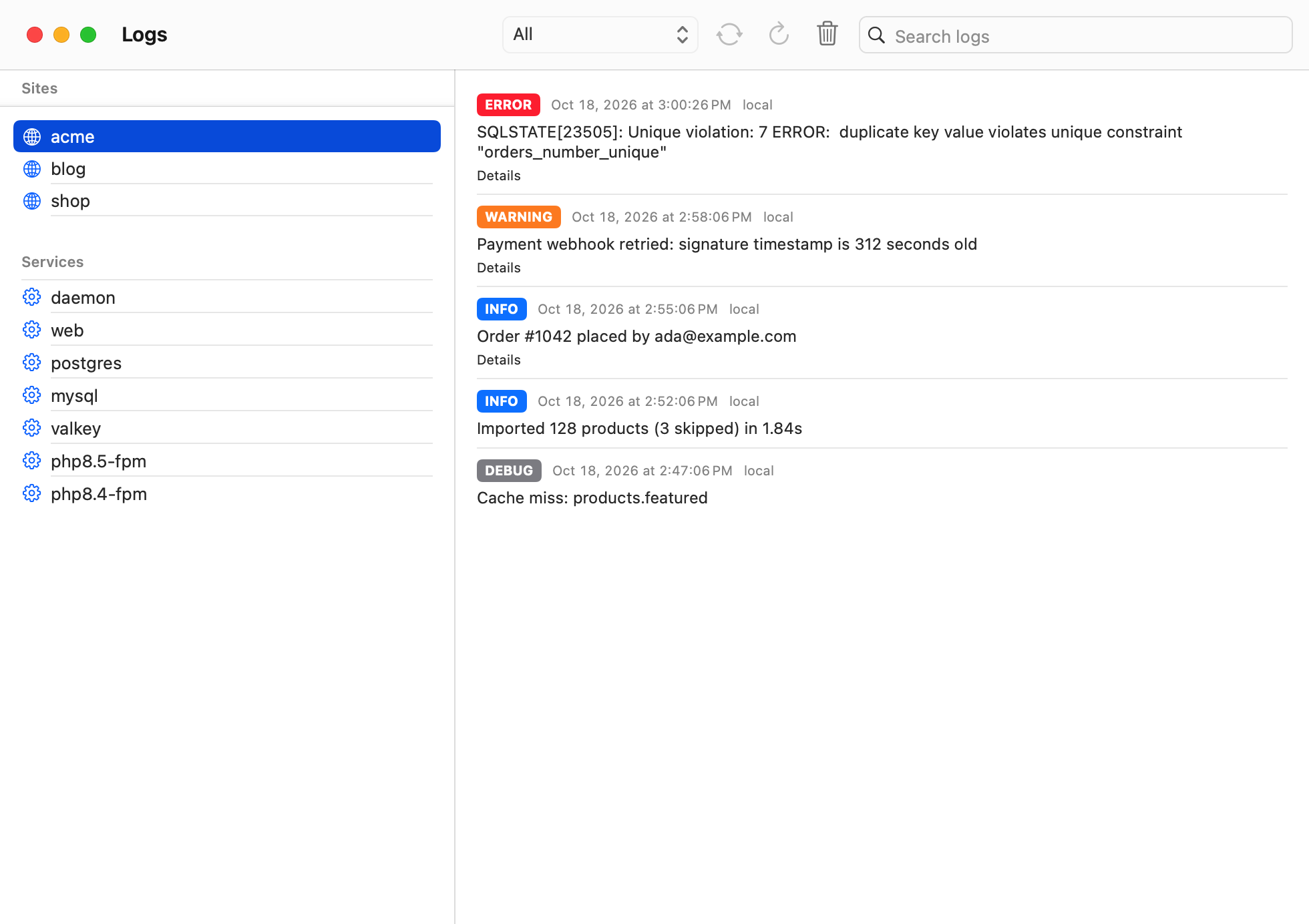The height and width of the screenshot is (924, 1309).
Task: Click the magnifier icon in search field
Action: (x=876, y=35)
